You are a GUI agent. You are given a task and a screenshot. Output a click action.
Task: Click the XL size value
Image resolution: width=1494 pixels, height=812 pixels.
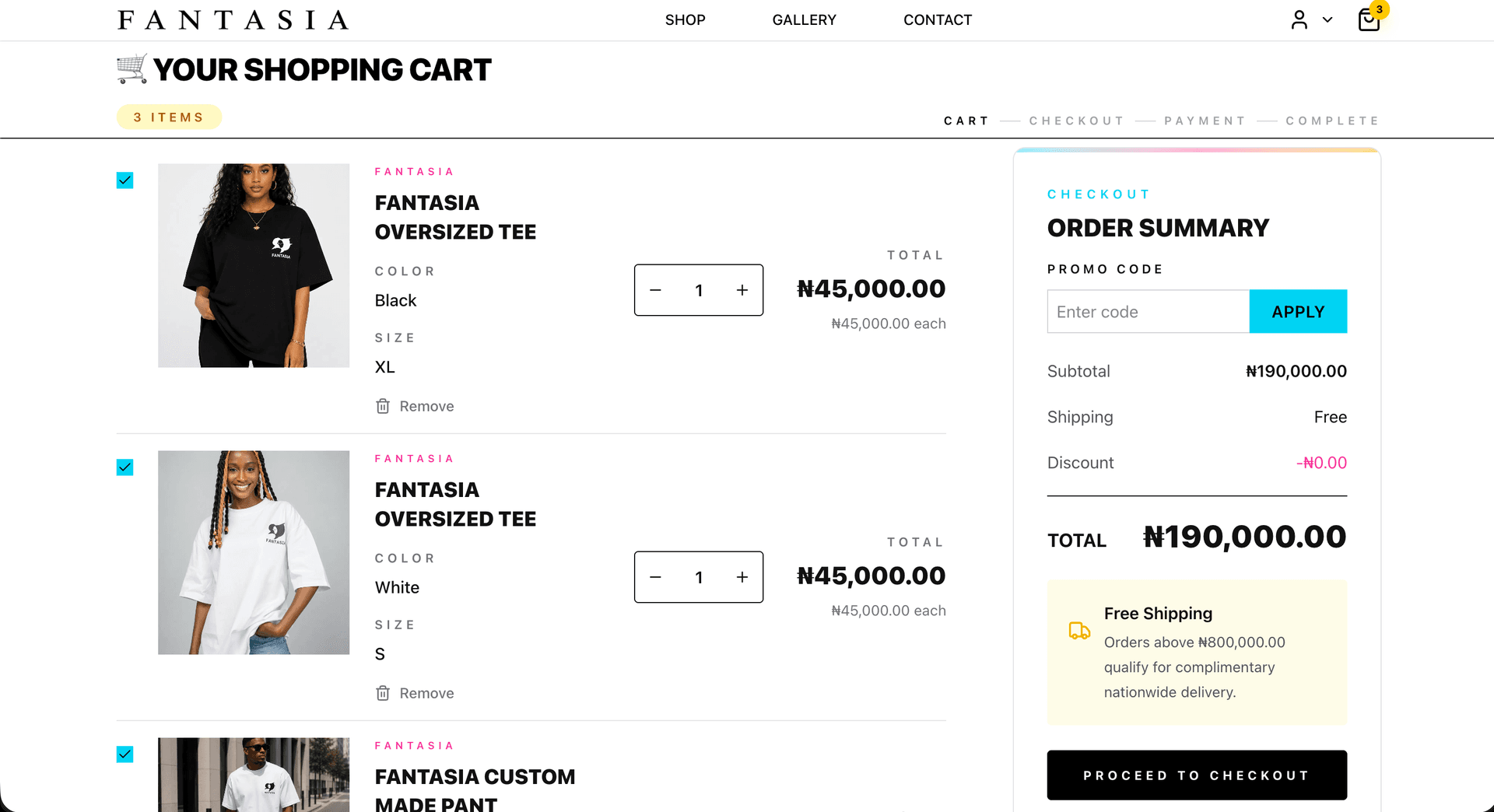point(384,367)
